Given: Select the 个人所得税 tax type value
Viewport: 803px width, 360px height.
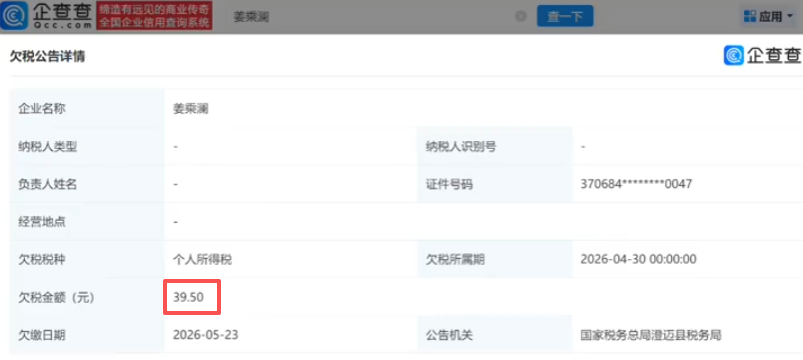Looking at the screenshot, I should (x=202, y=260).
